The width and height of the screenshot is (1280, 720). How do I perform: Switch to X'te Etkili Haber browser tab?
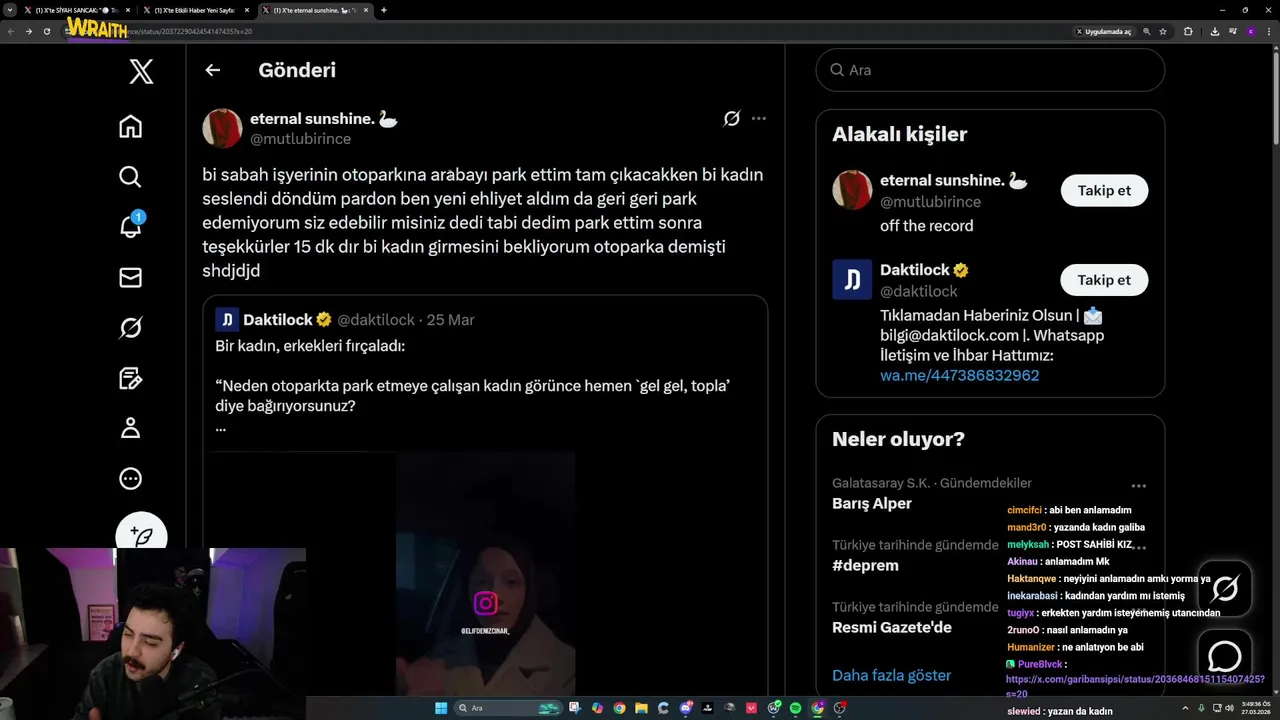195,10
